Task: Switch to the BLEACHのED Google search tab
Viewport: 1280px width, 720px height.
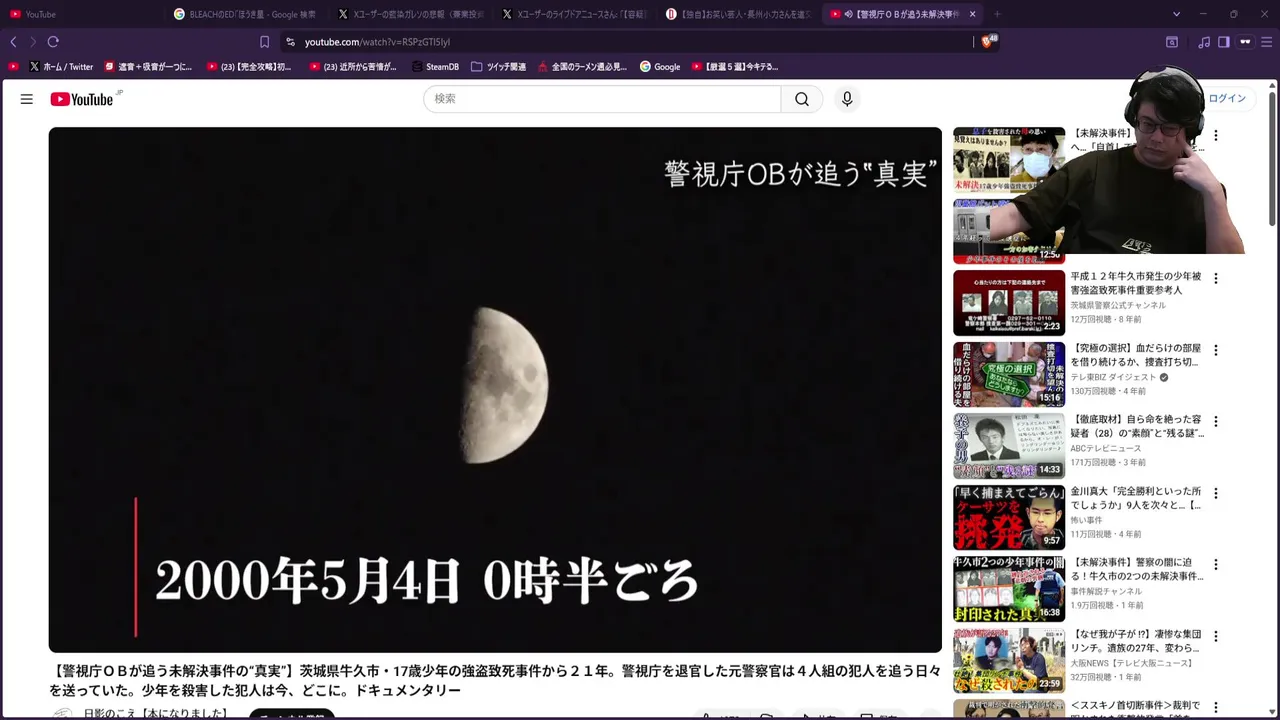Action: tap(244, 14)
